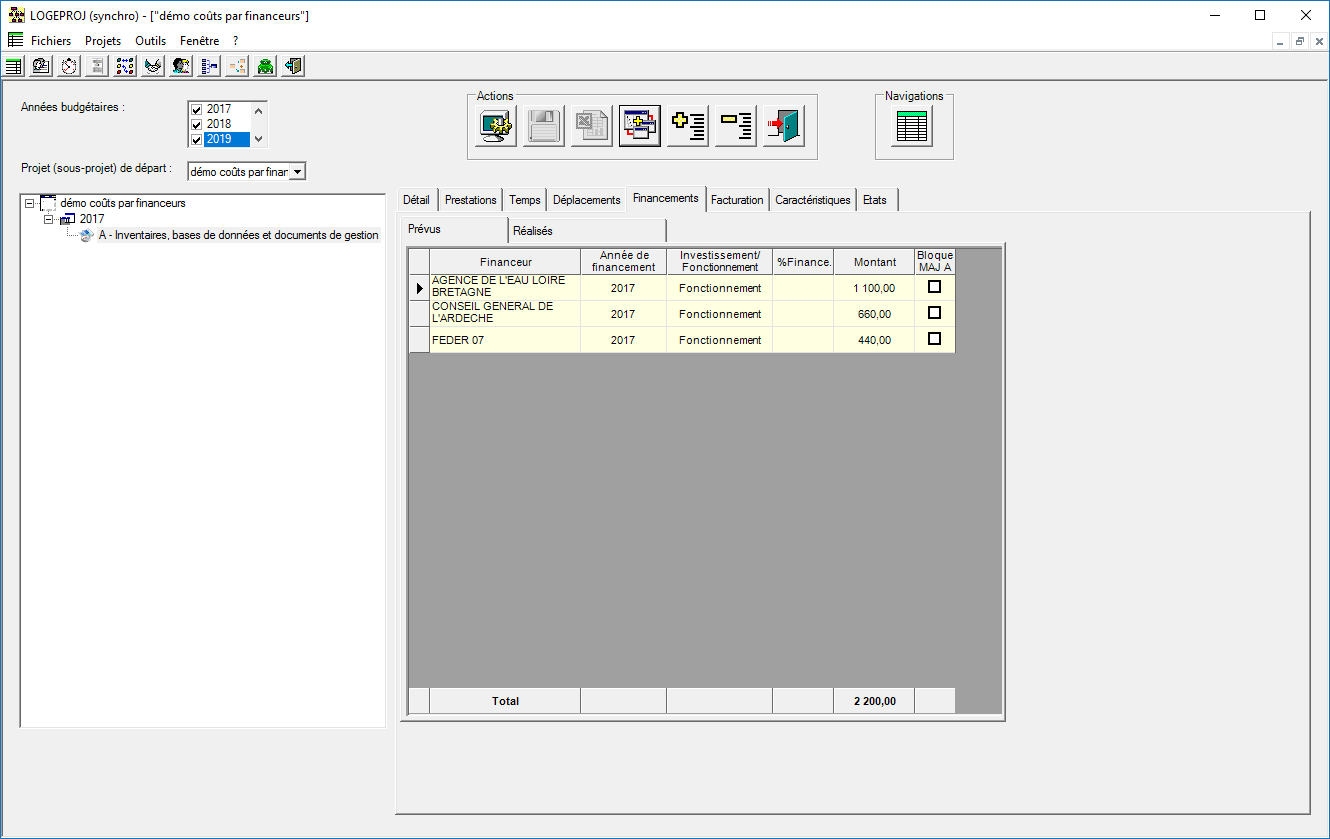This screenshot has height=839, width=1330.
Task: Collapse the démo coûts par financeurs tree node
Action: [30, 204]
